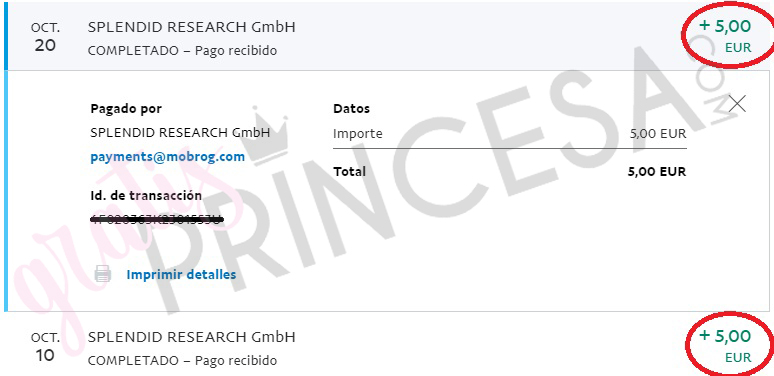Expand the Oct. 10 SPLENDID RESEARCH transaction
Viewport: 774px width, 376px height.
pyautogui.click(x=387, y=347)
